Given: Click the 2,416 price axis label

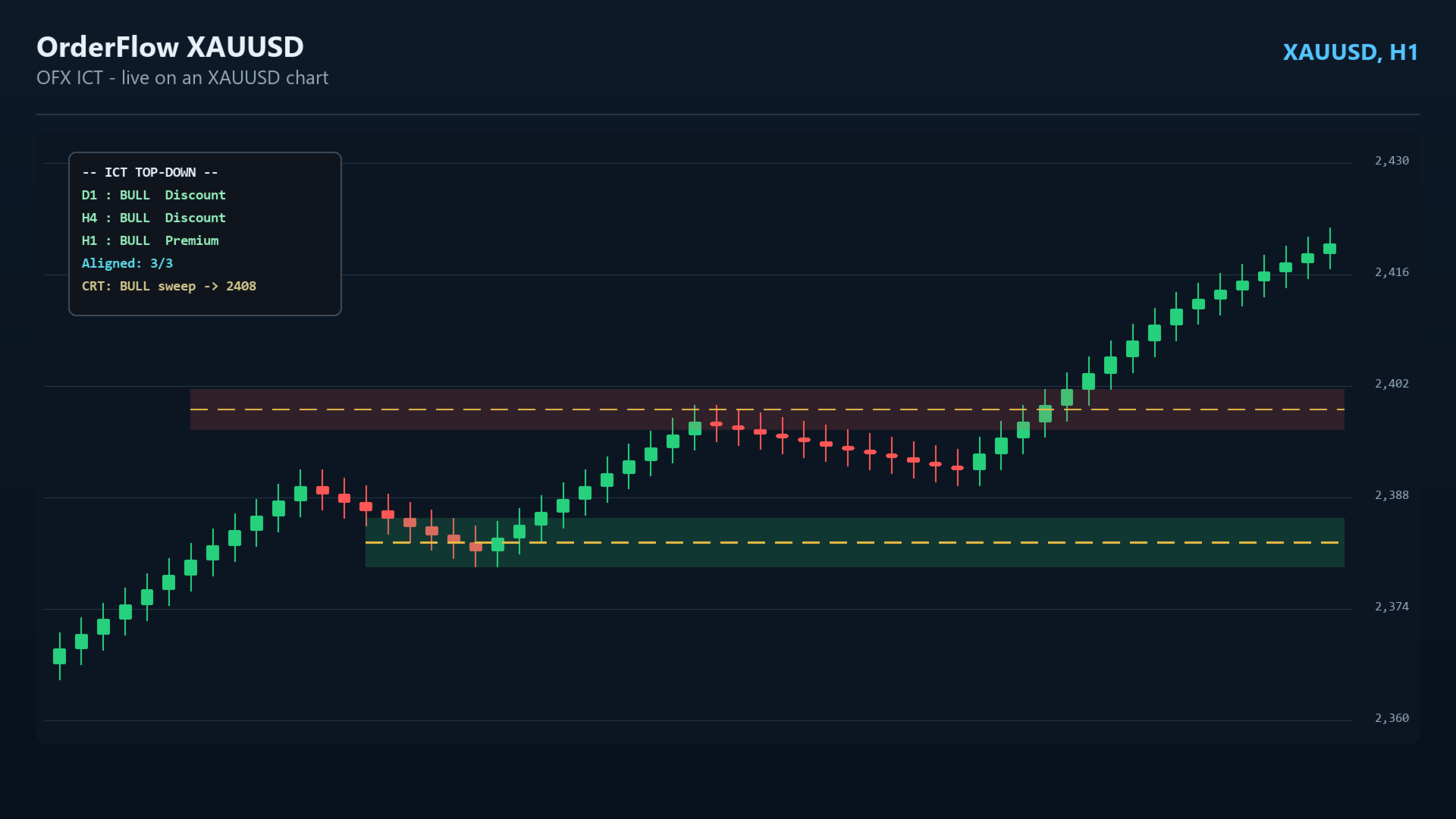Looking at the screenshot, I should (1392, 272).
